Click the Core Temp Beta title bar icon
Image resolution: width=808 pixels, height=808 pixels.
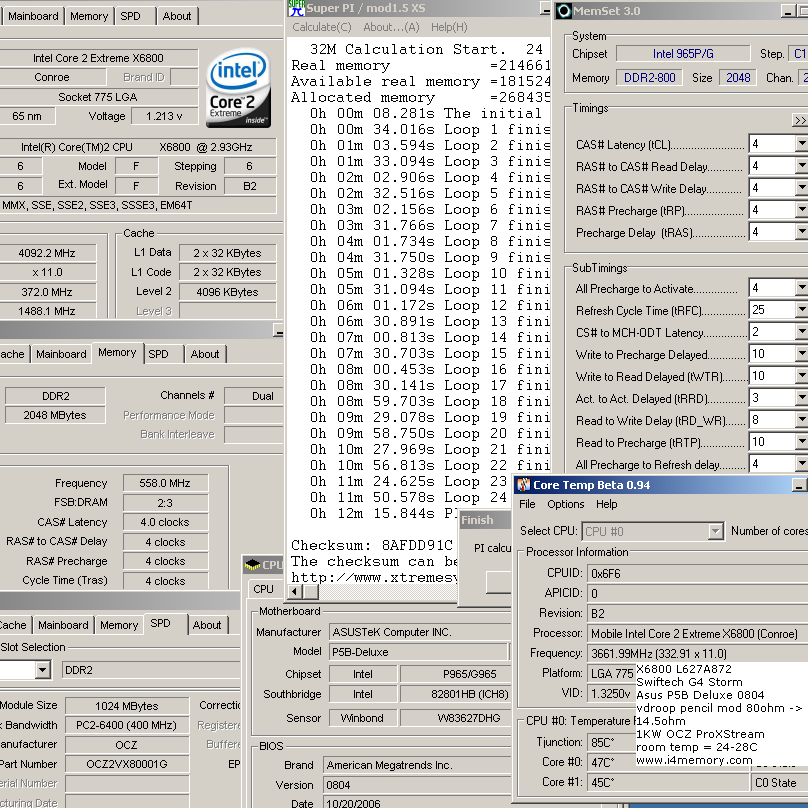524,485
